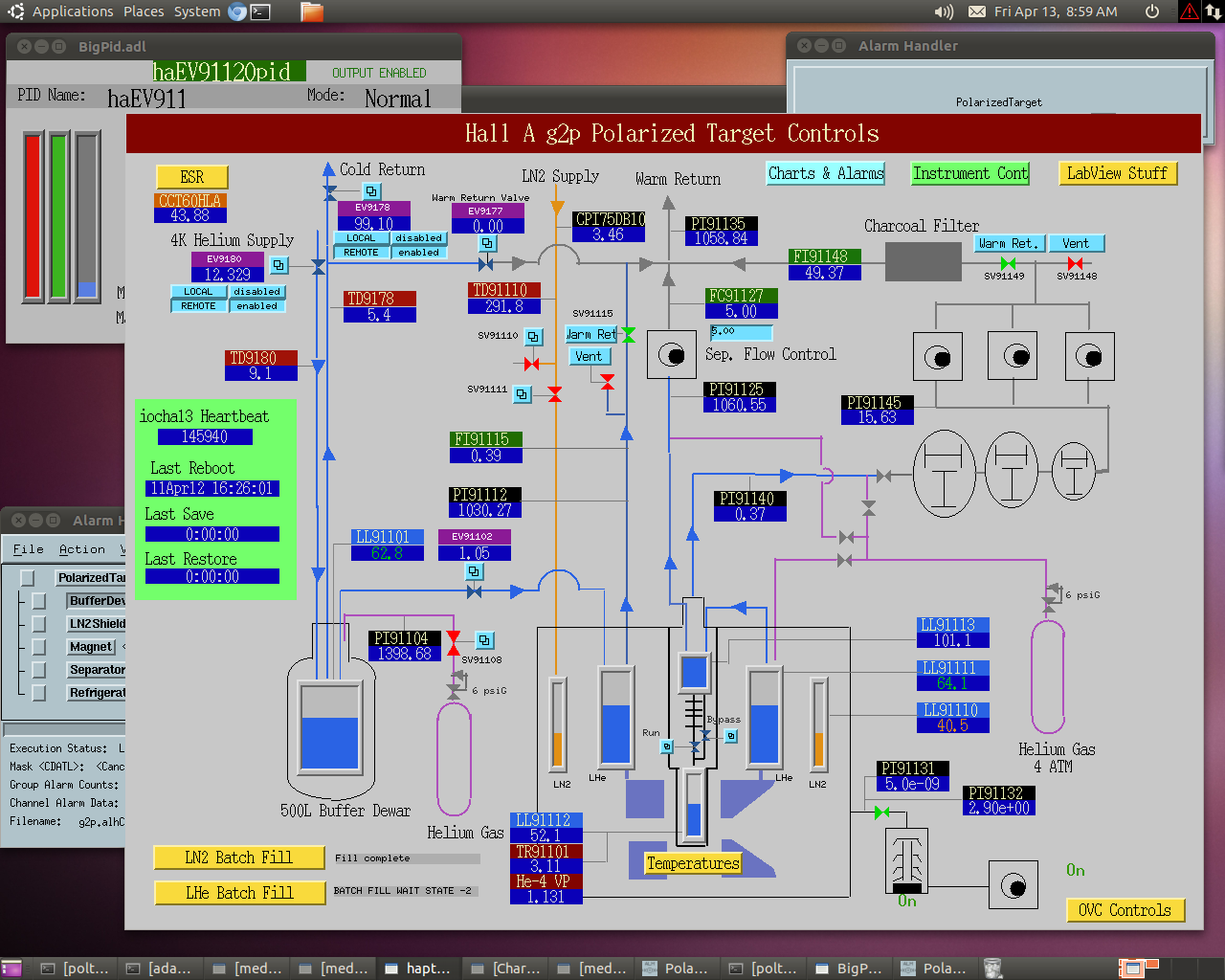
Task: Open File menu in Alarm Handler
Action: pos(29,549)
